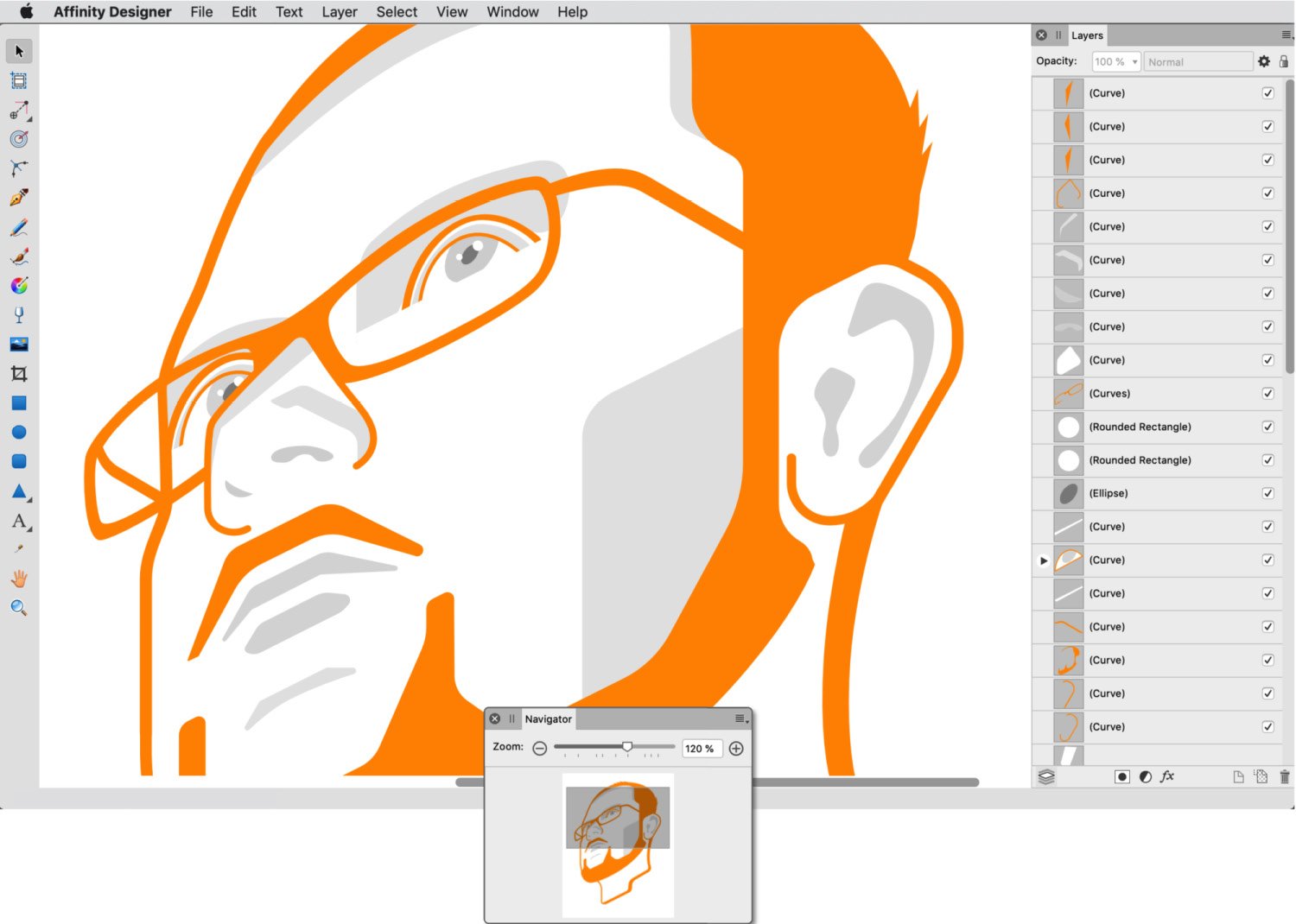Select the Artboard tool
The image size is (1296, 924).
point(19,80)
